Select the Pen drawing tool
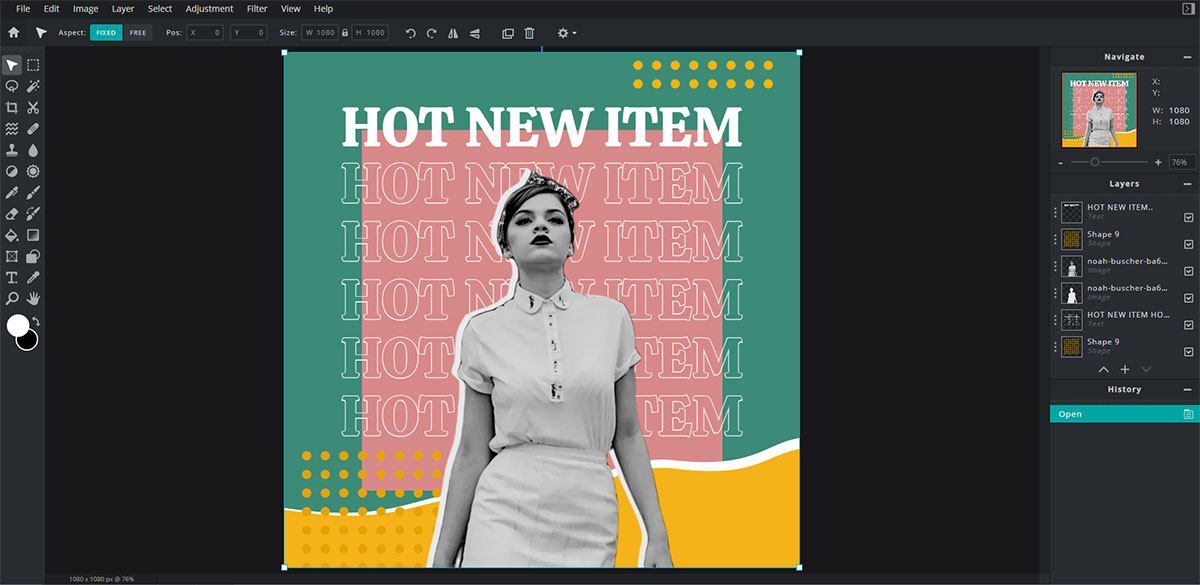This screenshot has width=1200, height=585. point(12,192)
